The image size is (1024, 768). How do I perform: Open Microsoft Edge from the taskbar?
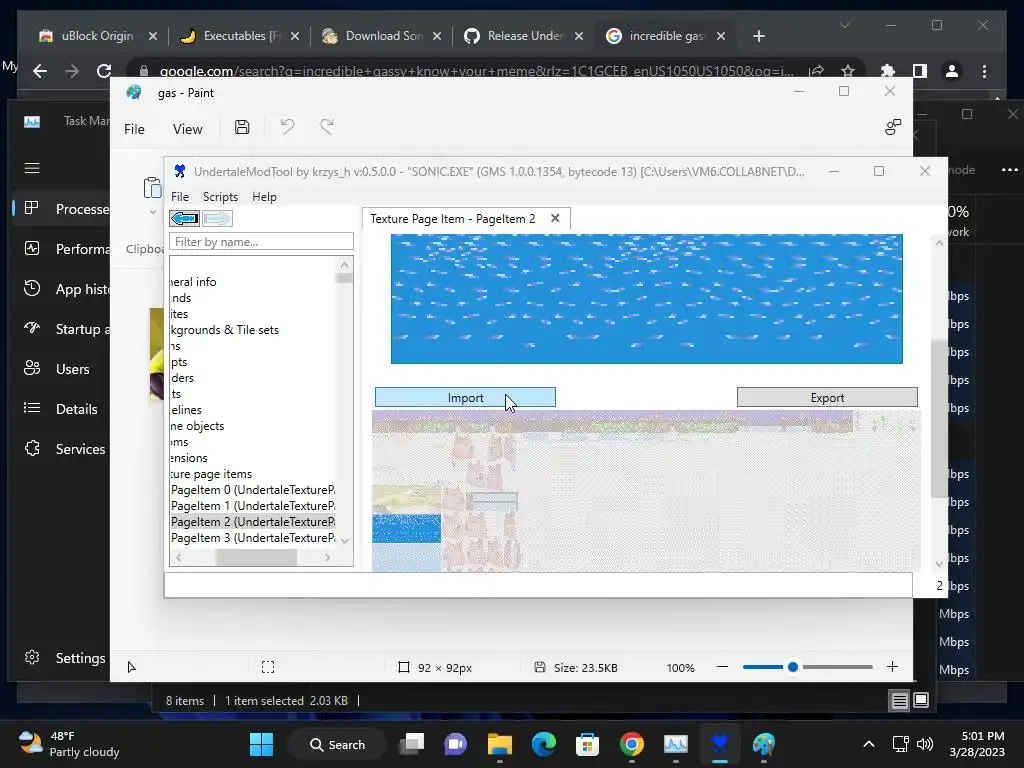click(543, 744)
